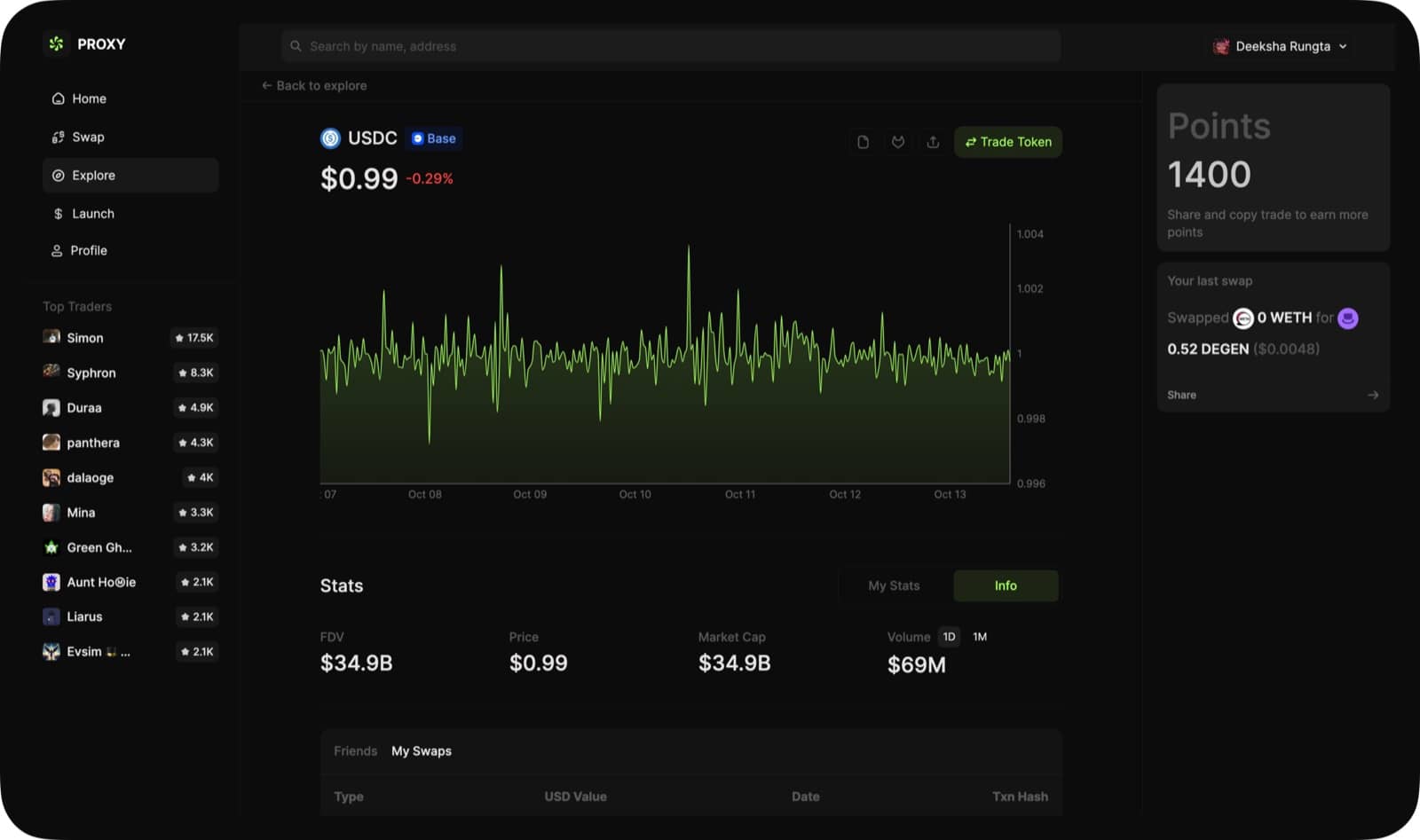Click the PROXY logo icon

(57, 43)
